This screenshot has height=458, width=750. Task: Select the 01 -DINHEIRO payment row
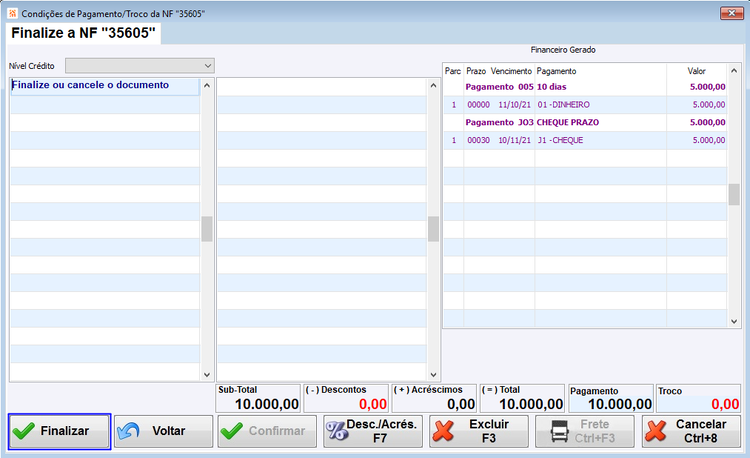click(x=585, y=105)
